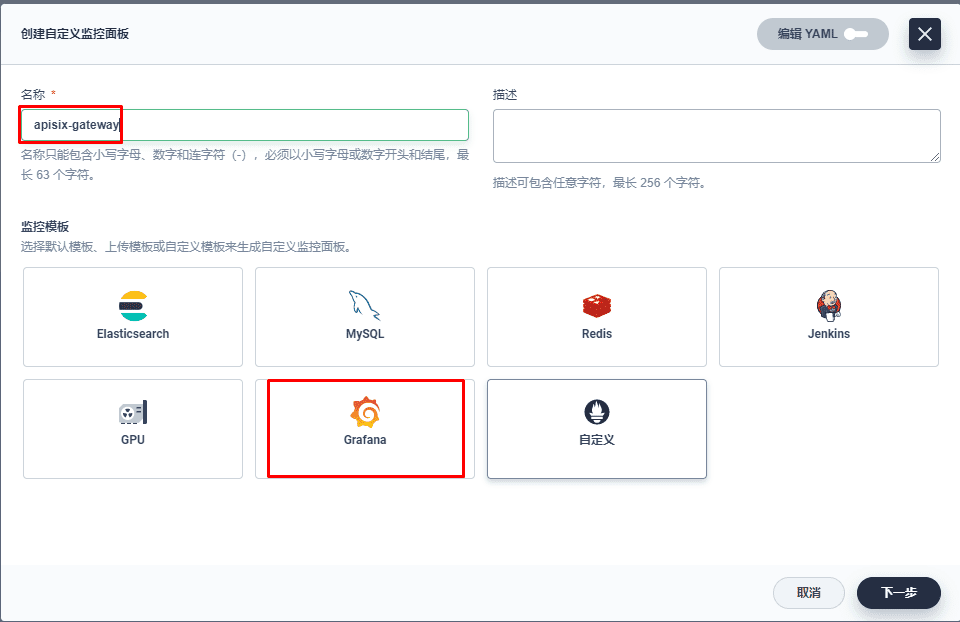Image resolution: width=960 pixels, height=622 pixels.
Task: Click the 63-character name rule hint
Action: [245, 165]
